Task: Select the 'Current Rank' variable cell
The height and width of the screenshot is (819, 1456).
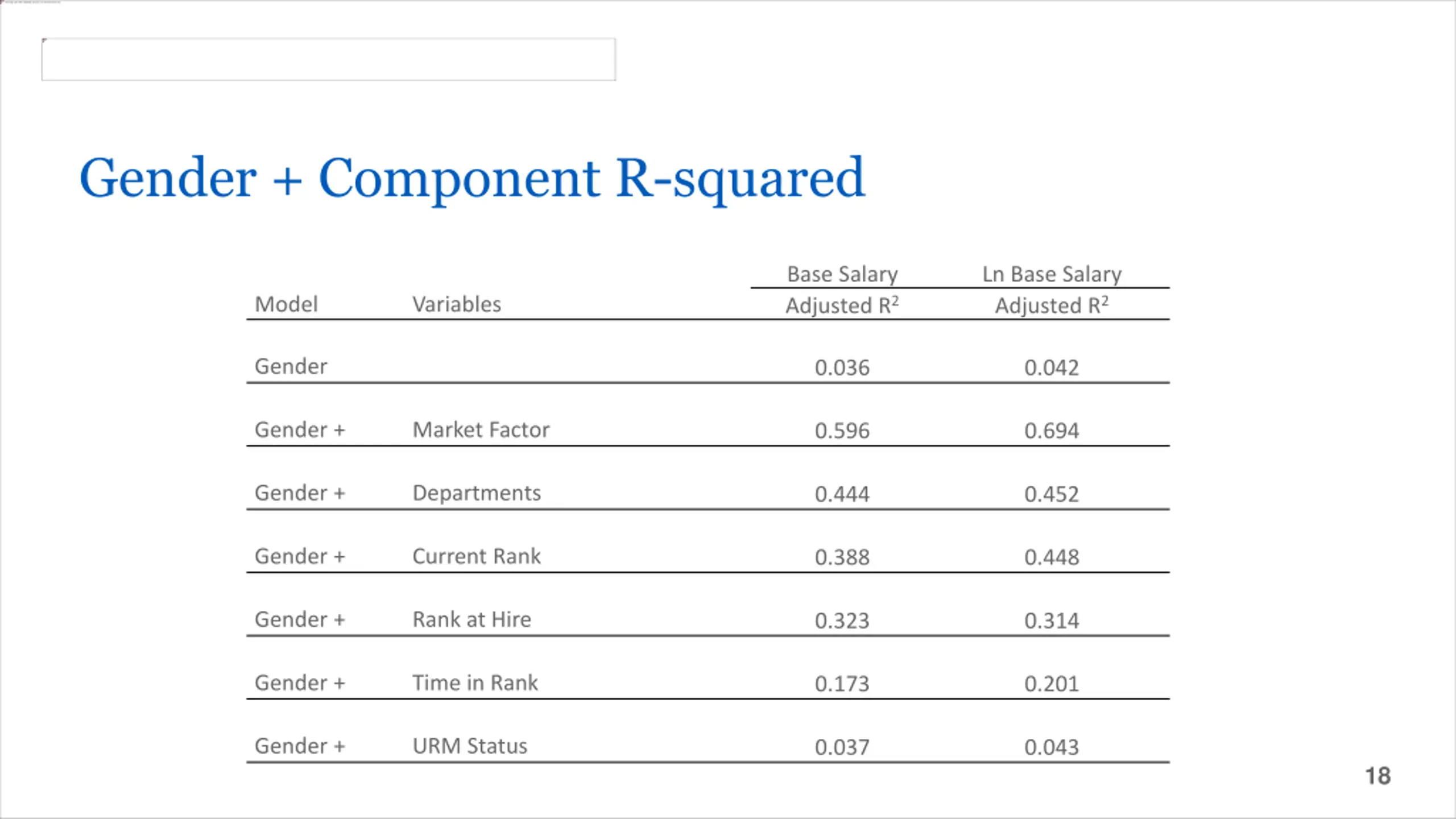Action: [477, 556]
